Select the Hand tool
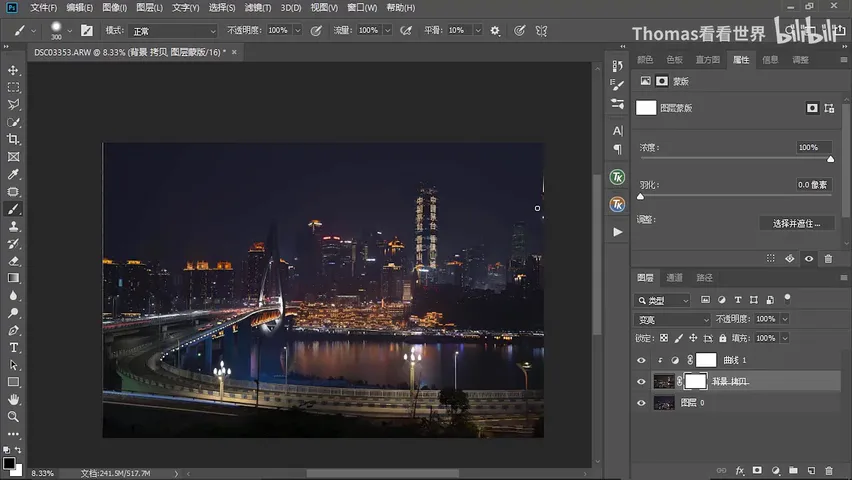Screen dimensions: 852x480 [x=13, y=399]
